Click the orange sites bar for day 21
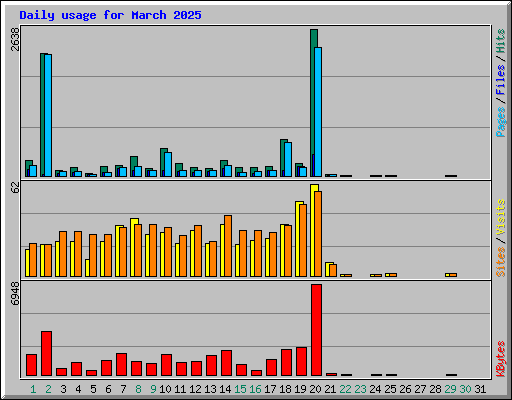Image resolution: width=512 pixels, height=400 pixels. (x=333, y=270)
